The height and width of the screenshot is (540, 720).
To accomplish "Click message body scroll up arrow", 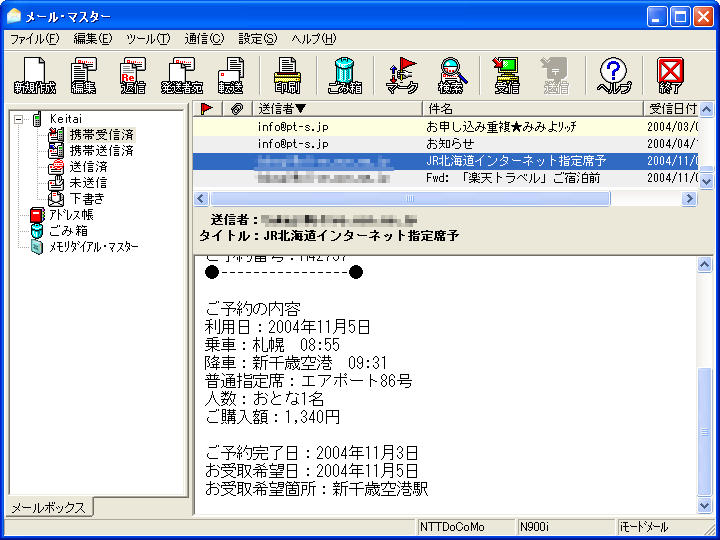I will (705, 265).
